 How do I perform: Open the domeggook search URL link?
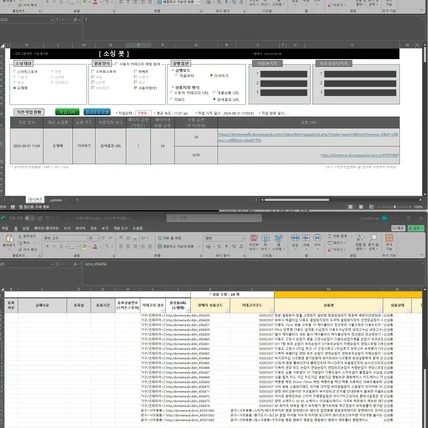click(308, 137)
